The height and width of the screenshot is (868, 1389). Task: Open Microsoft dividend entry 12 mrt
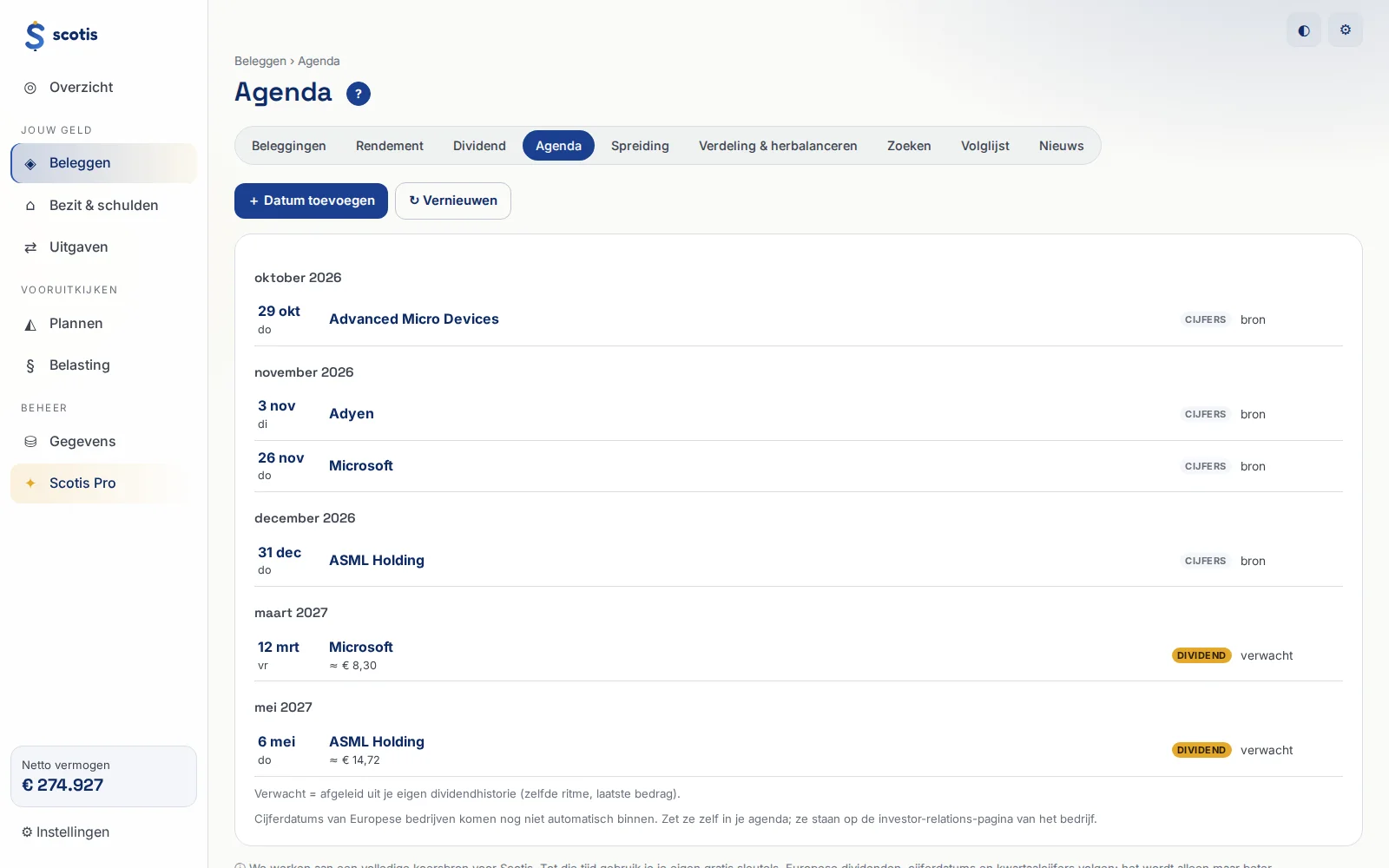tap(361, 648)
